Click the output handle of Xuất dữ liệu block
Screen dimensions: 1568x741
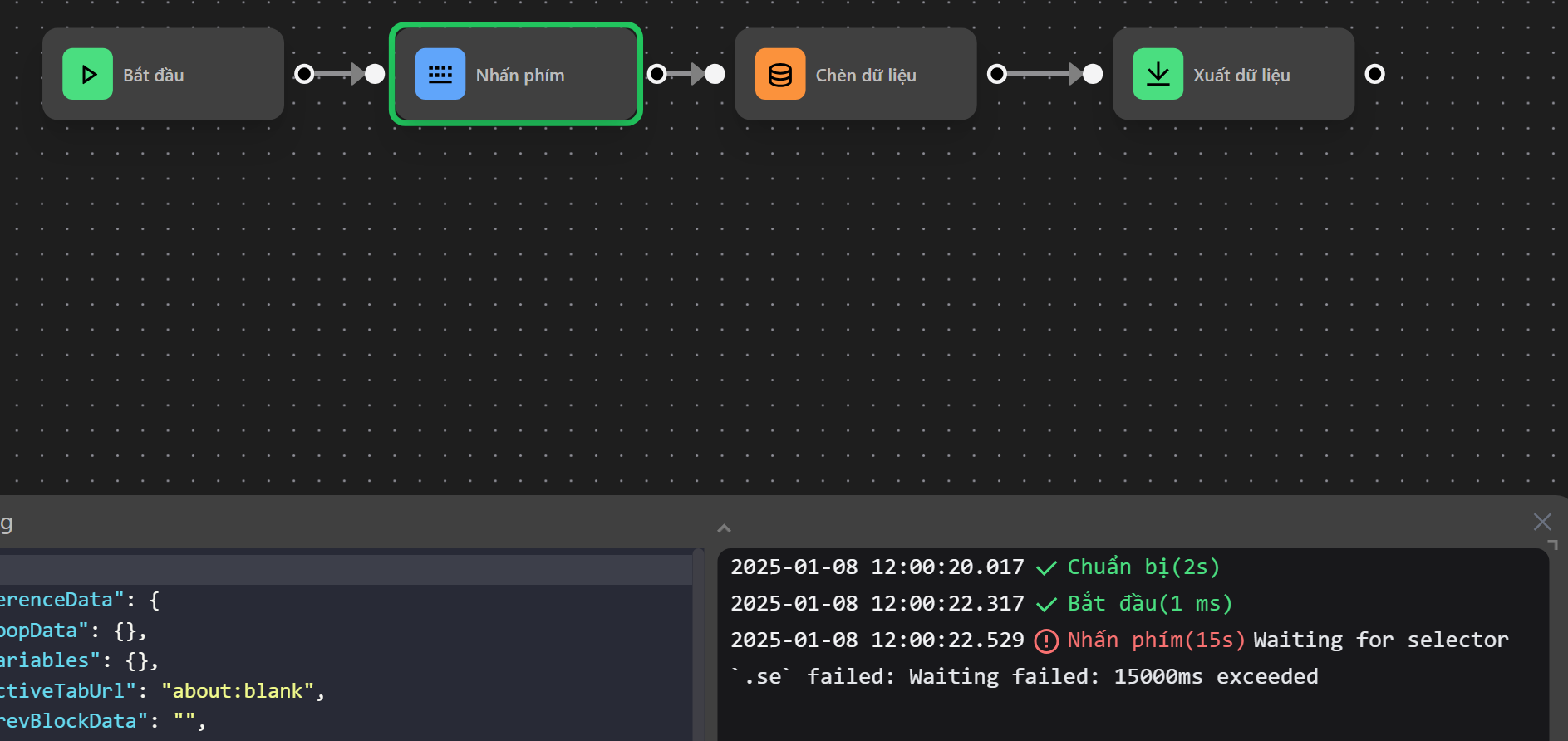coord(1375,74)
